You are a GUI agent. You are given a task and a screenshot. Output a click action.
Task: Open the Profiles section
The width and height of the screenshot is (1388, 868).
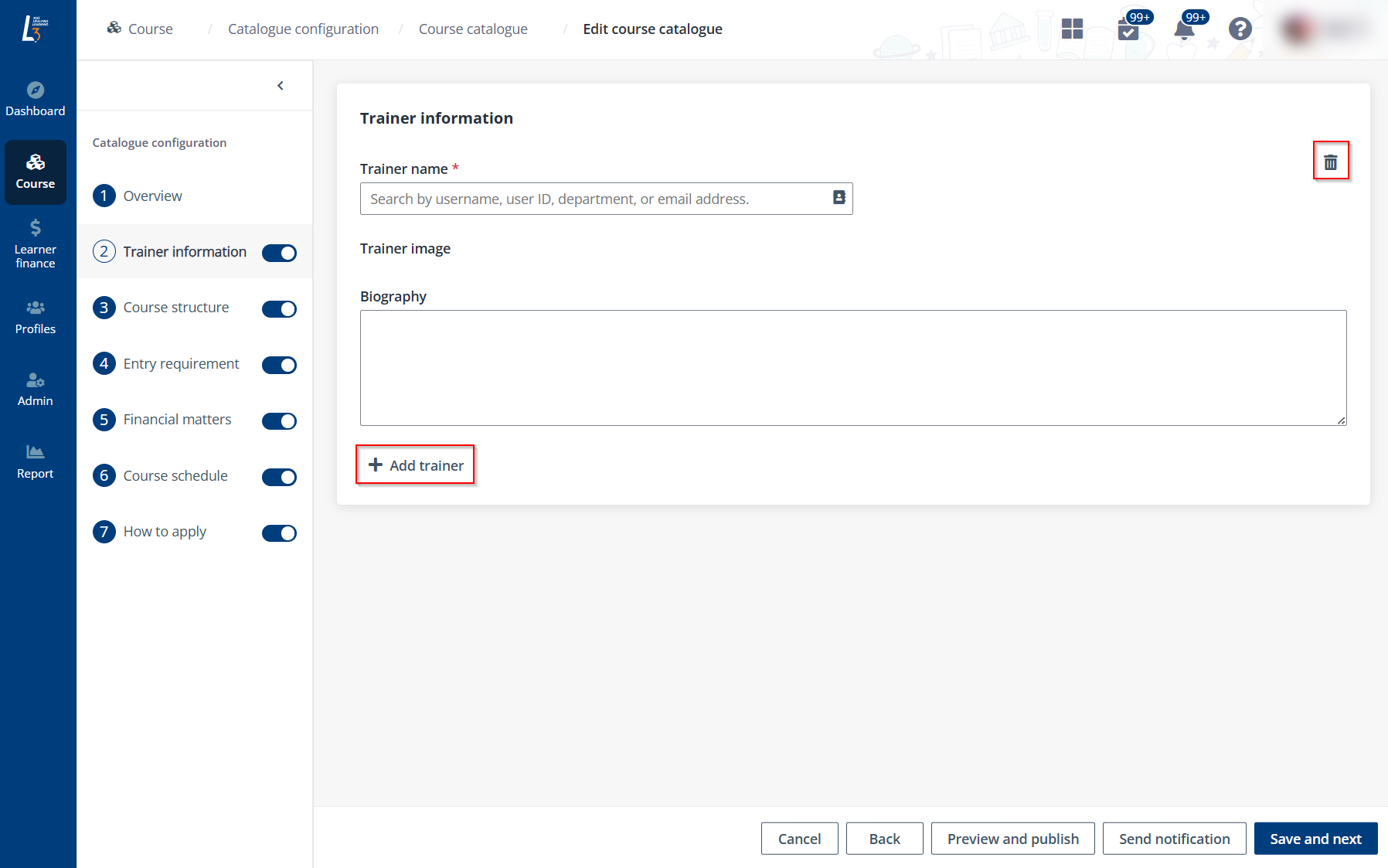coord(36,315)
